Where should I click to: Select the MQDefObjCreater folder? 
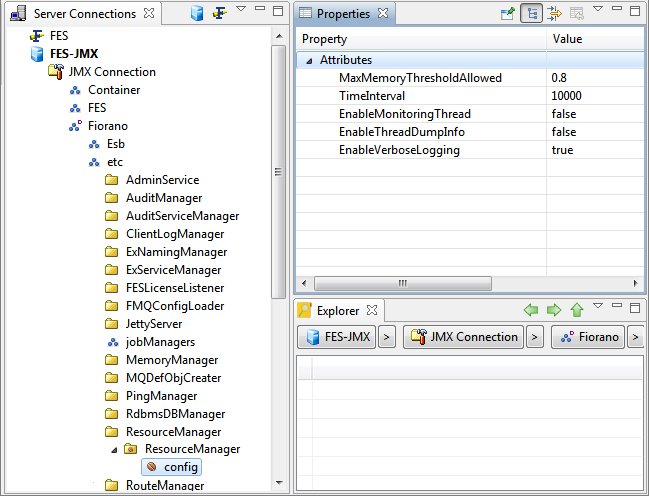point(173,378)
